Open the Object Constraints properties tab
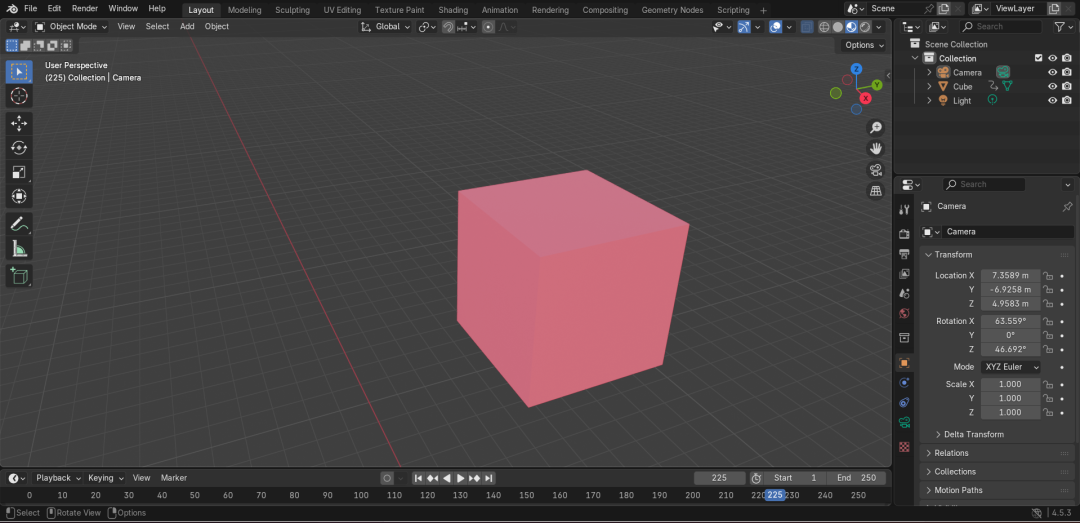The image size is (1080, 523). coord(904,402)
